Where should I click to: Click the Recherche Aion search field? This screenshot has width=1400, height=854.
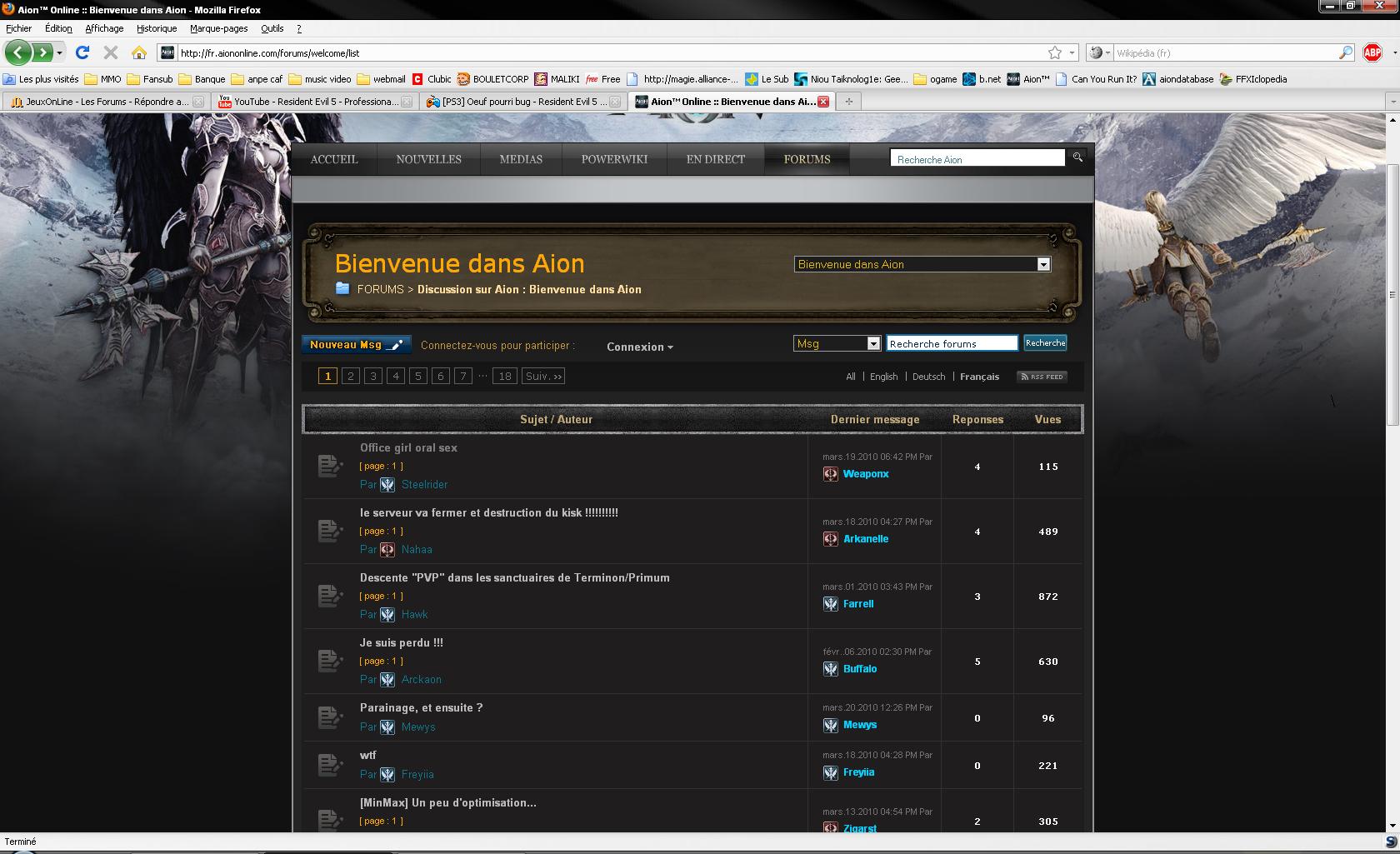tap(977, 158)
